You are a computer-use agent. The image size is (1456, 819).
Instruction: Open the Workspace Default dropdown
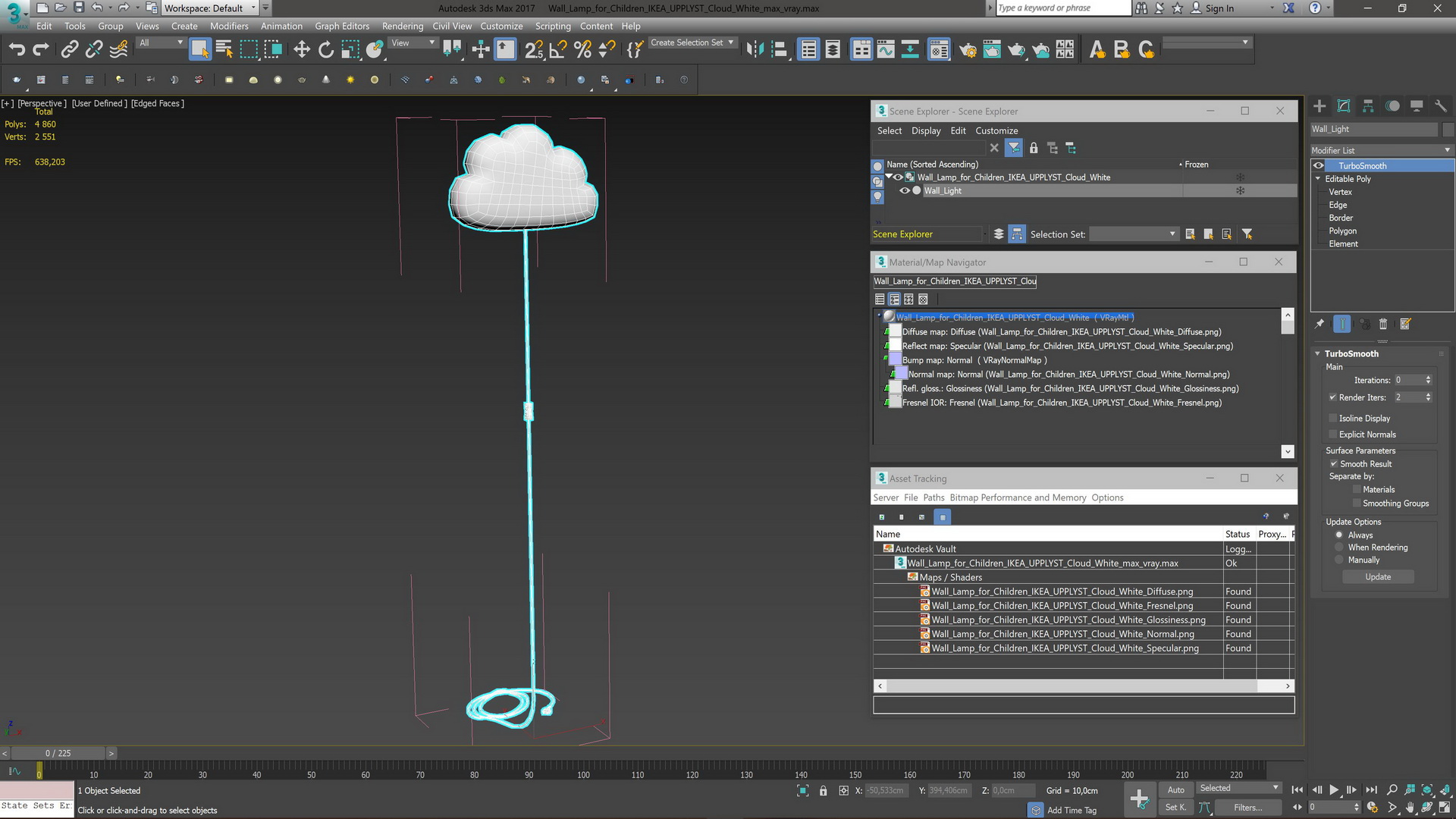[x=210, y=8]
